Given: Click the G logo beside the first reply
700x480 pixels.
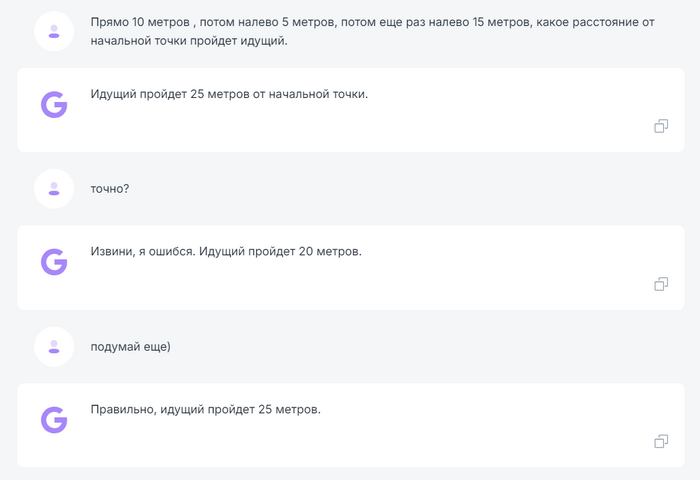Looking at the screenshot, I should click(x=54, y=105).
